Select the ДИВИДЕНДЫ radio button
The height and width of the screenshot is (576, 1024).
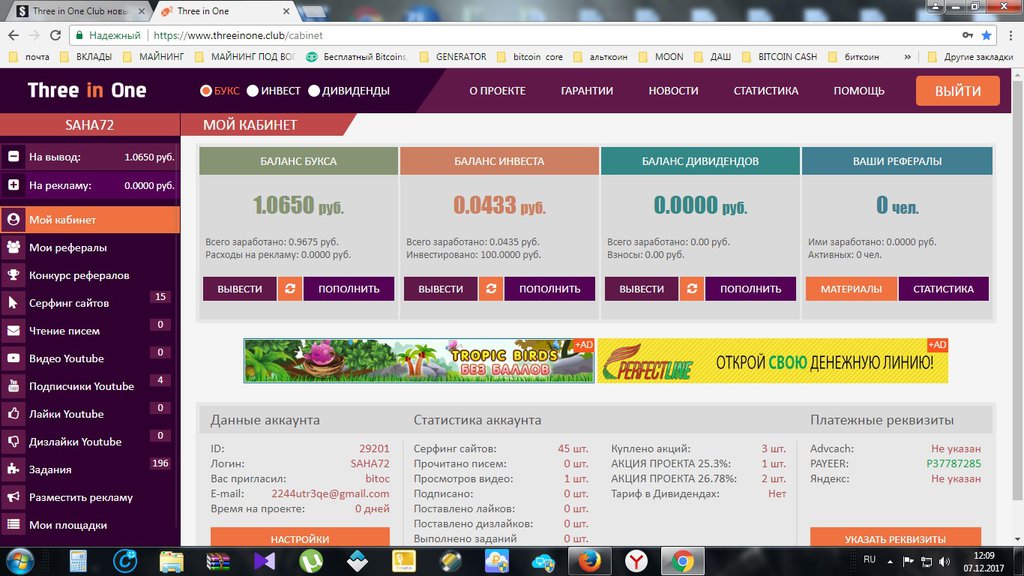314,91
